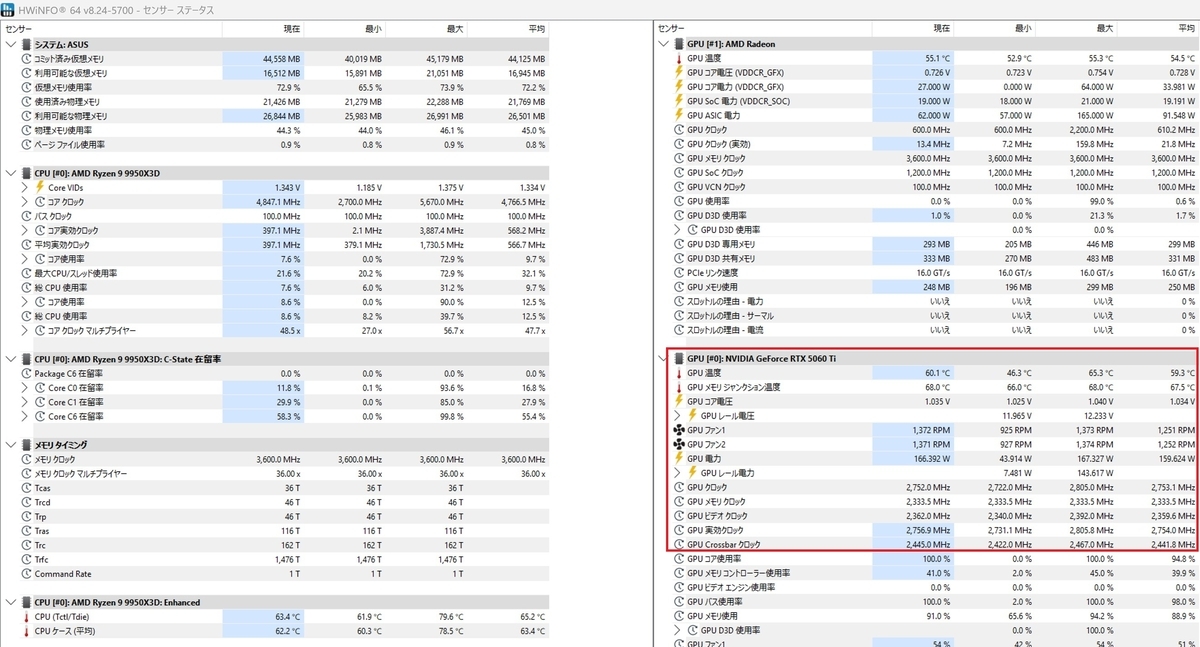Image resolution: width=1200 pixels, height=647 pixels.
Task: Click the thermometer icon beside GPU メモリ ジャンクション温度
Action: [679, 387]
